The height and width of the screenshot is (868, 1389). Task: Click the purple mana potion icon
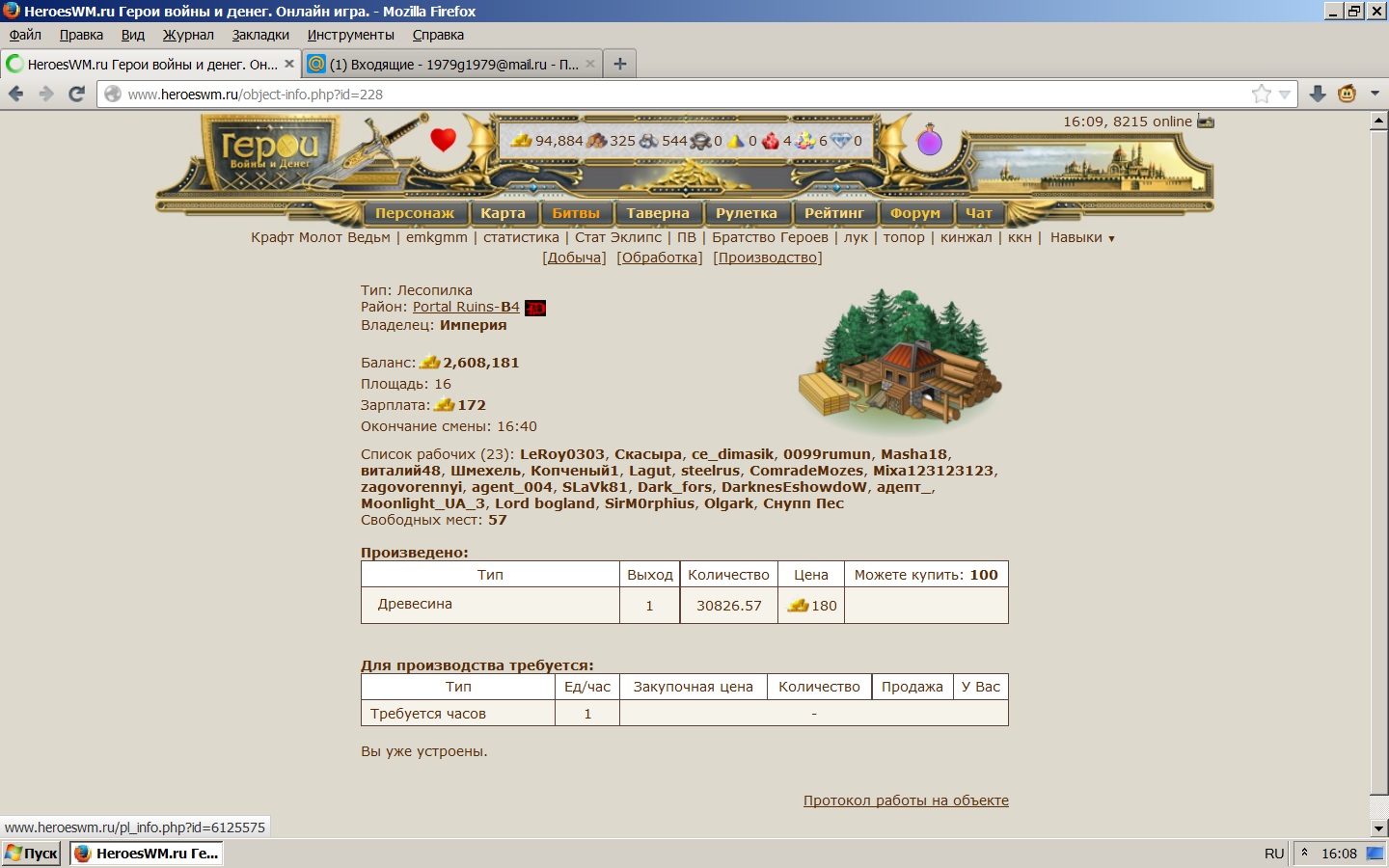(929, 140)
